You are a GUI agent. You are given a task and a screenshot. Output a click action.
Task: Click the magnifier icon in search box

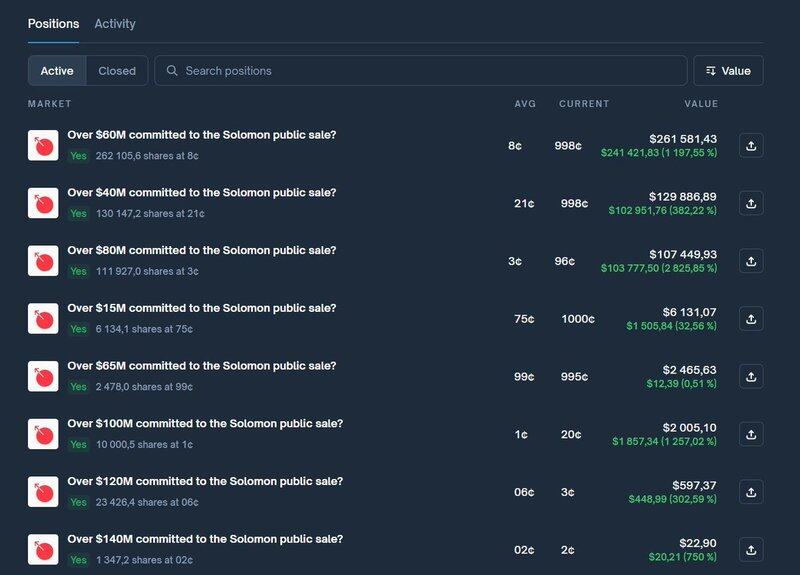click(x=173, y=71)
